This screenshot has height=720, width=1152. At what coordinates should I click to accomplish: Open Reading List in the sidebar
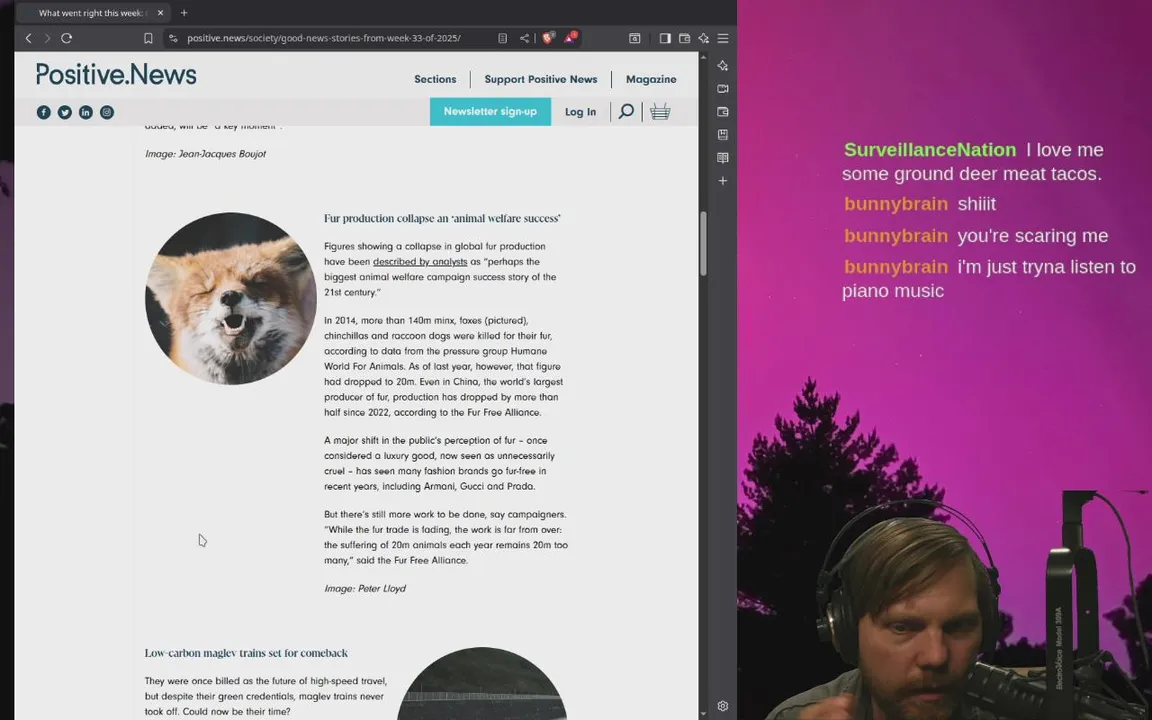[723, 158]
